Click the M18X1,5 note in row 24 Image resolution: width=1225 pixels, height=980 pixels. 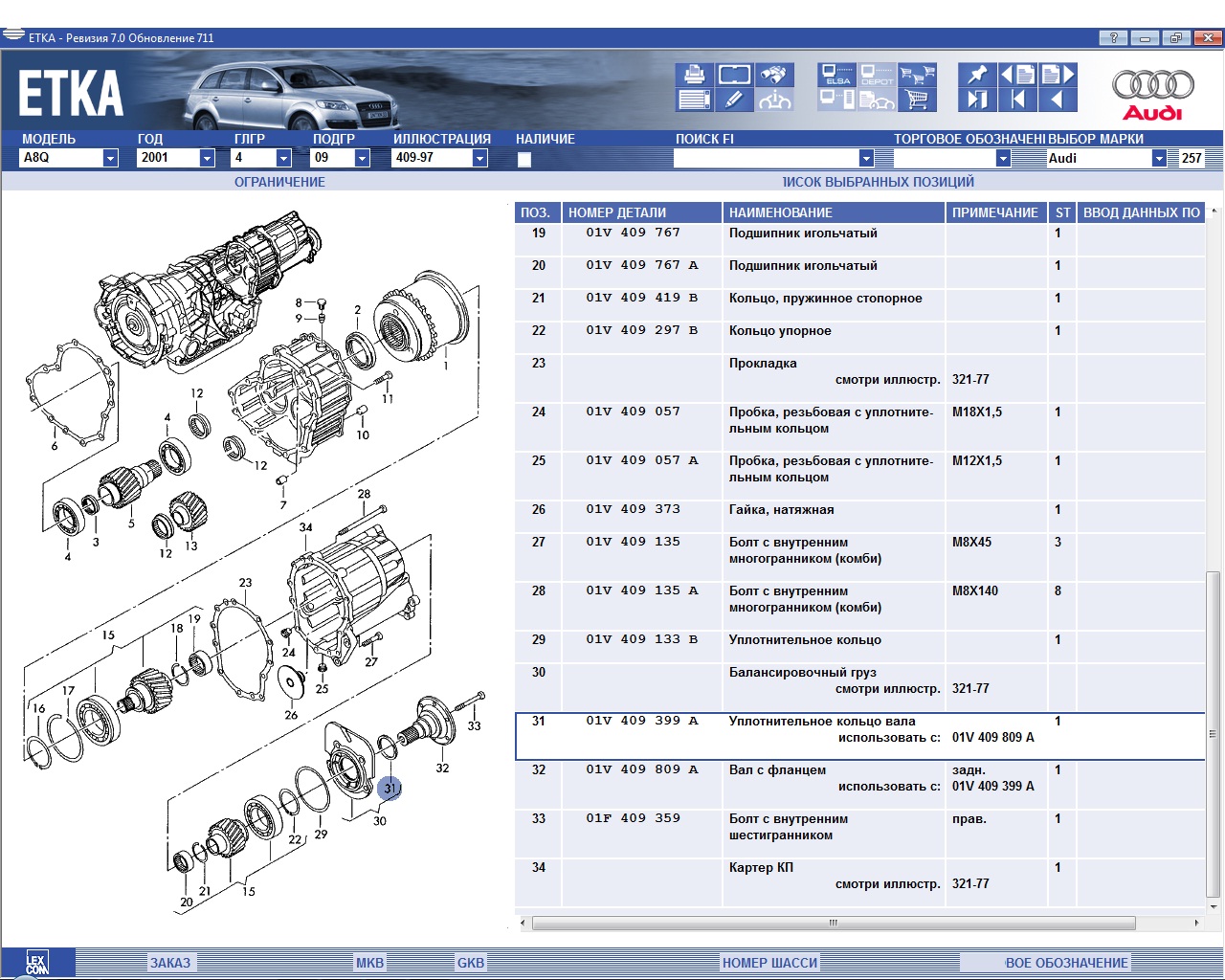977,412
